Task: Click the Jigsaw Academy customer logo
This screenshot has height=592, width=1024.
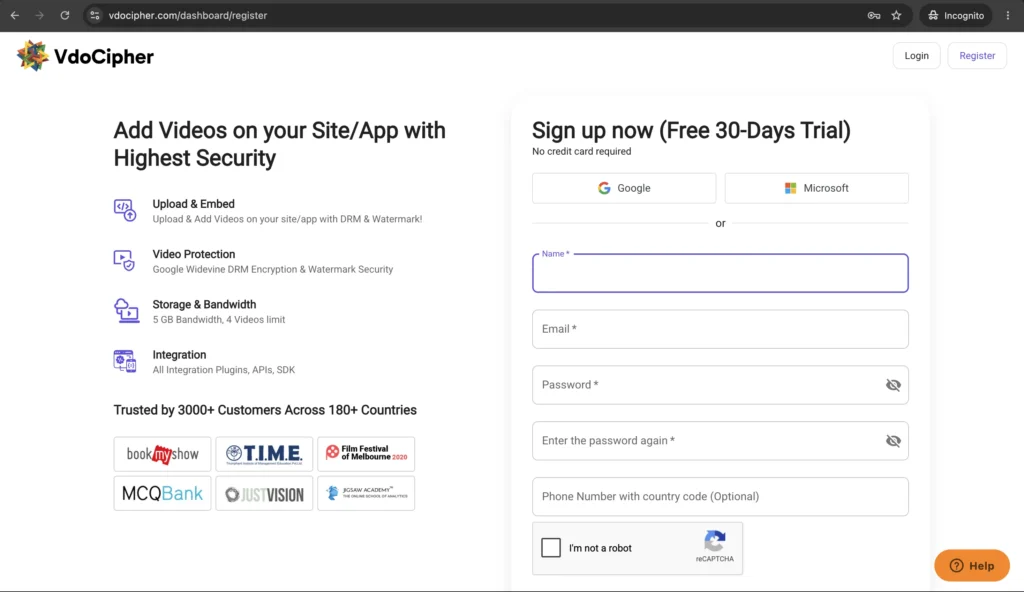Action: tap(366, 493)
